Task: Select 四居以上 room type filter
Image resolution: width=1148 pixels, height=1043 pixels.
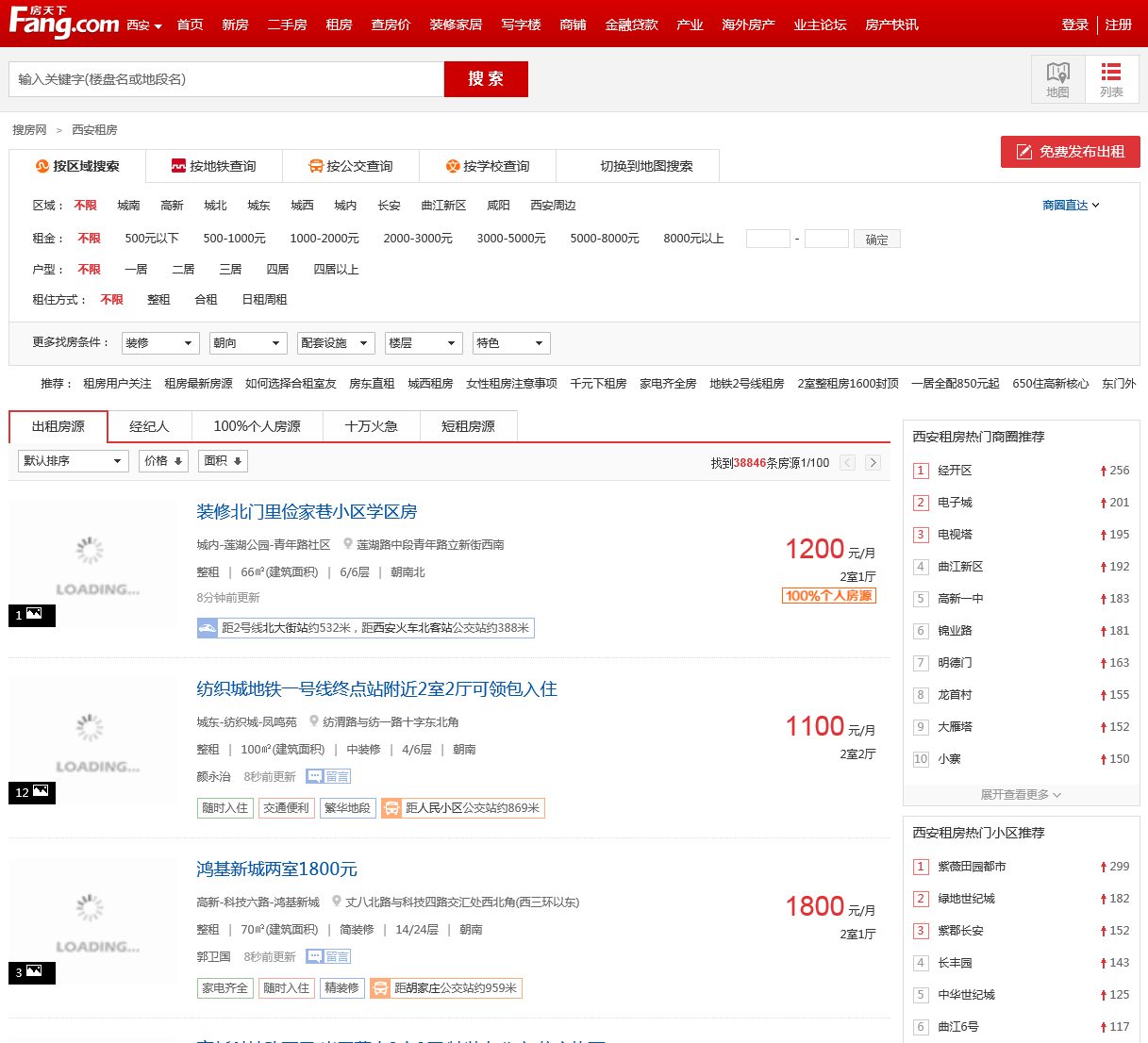Action: click(336, 270)
